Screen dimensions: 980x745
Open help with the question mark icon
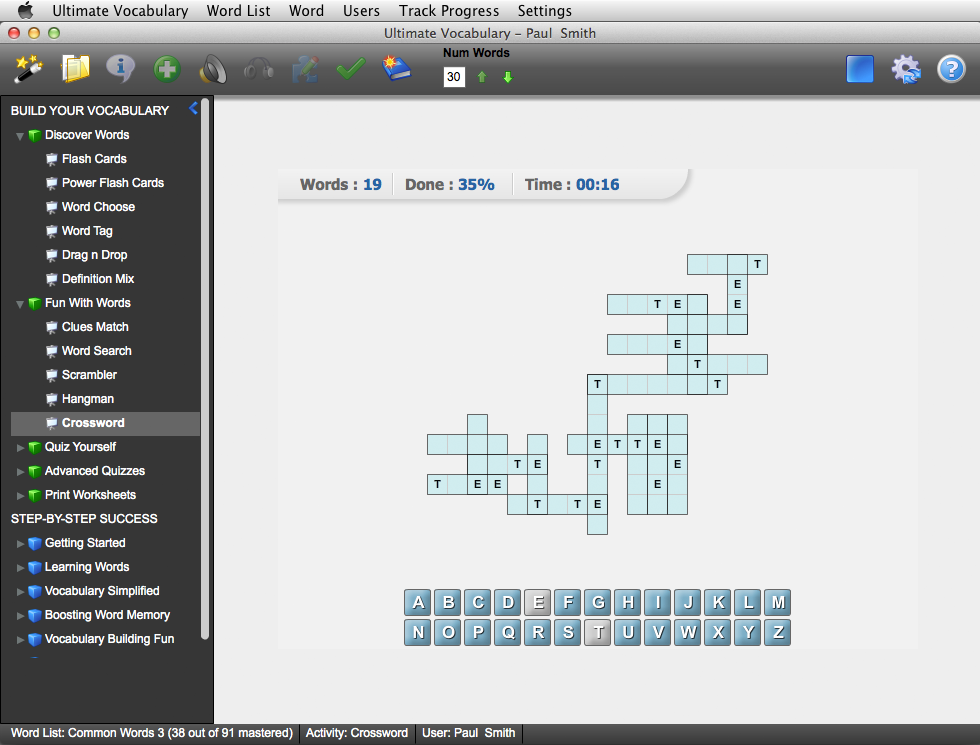tap(950, 69)
